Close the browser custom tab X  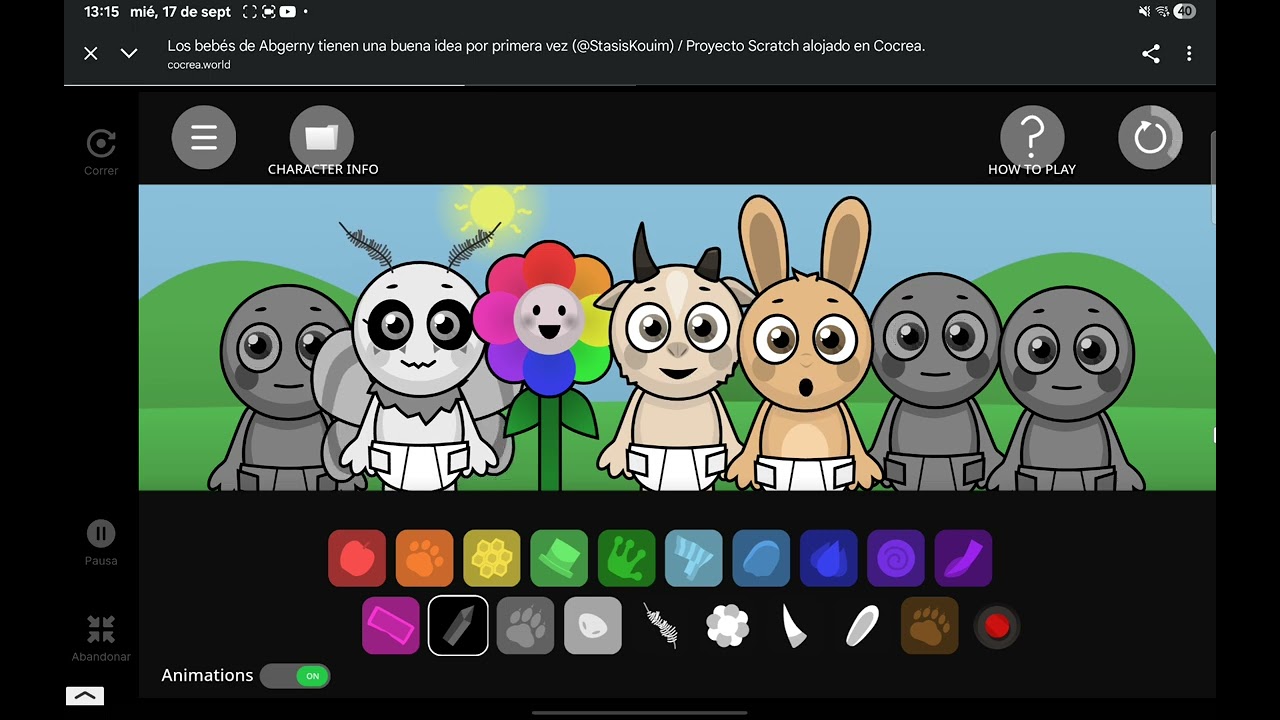(91, 54)
